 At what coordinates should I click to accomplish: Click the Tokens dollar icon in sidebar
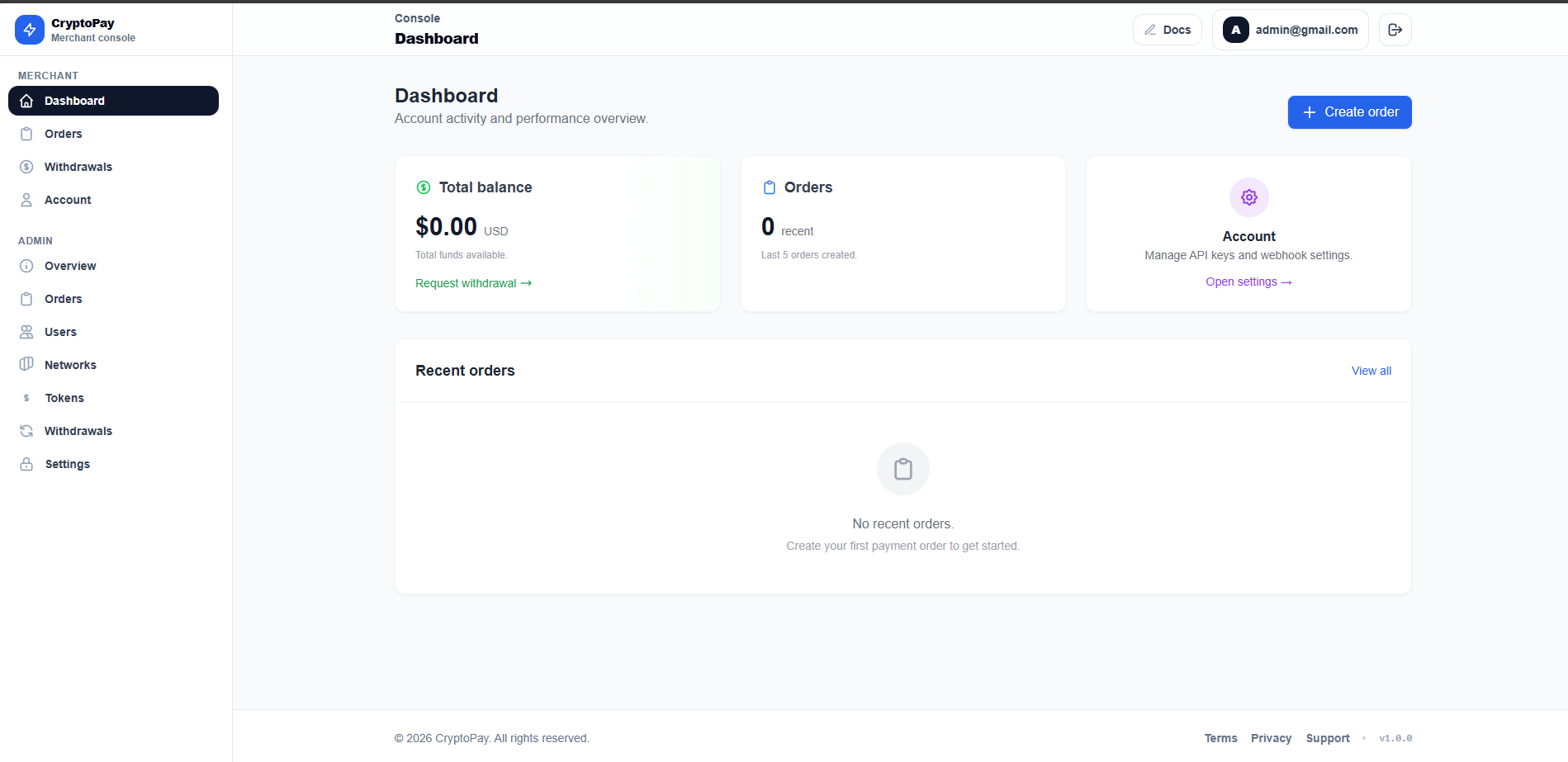(x=26, y=398)
